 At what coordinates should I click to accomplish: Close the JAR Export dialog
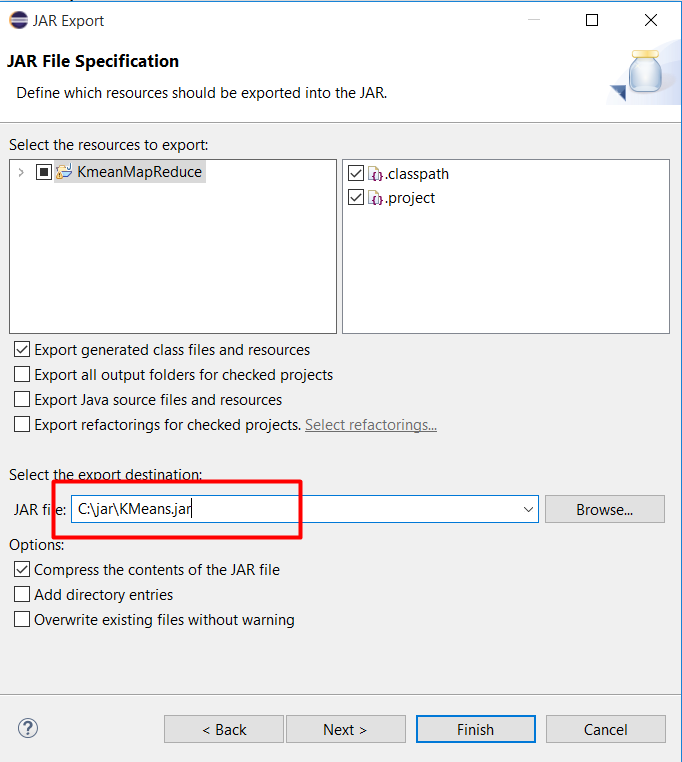pyautogui.click(x=651, y=20)
